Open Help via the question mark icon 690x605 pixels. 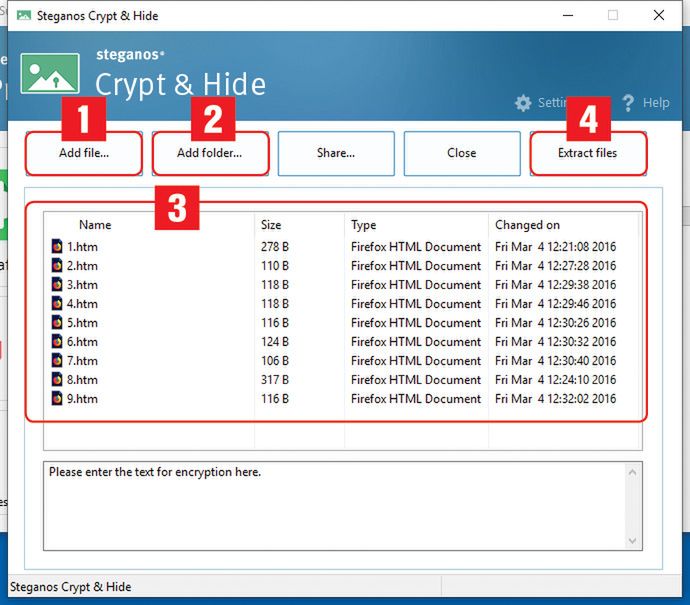[628, 103]
